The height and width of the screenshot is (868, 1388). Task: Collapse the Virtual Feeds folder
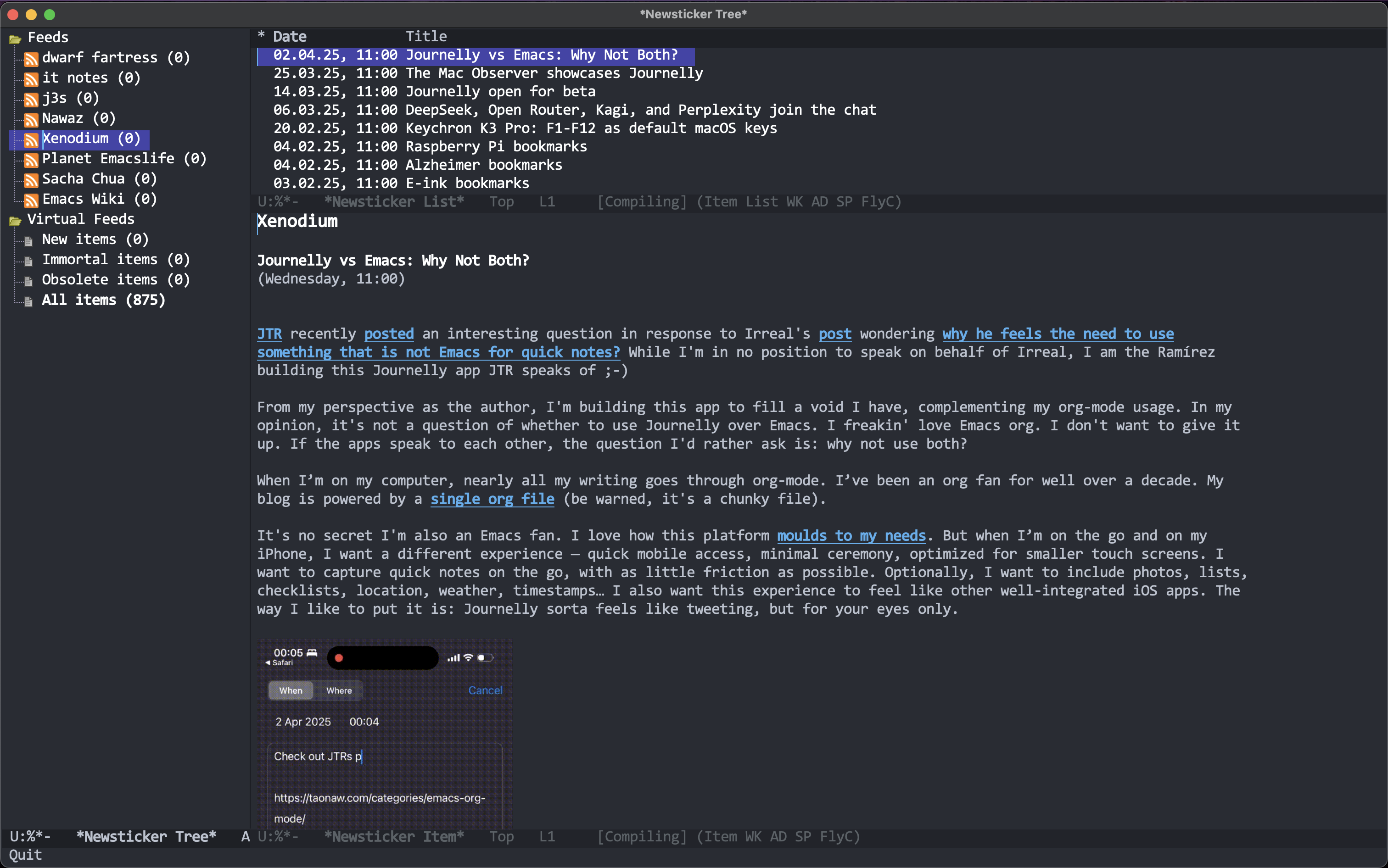pyautogui.click(x=16, y=221)
